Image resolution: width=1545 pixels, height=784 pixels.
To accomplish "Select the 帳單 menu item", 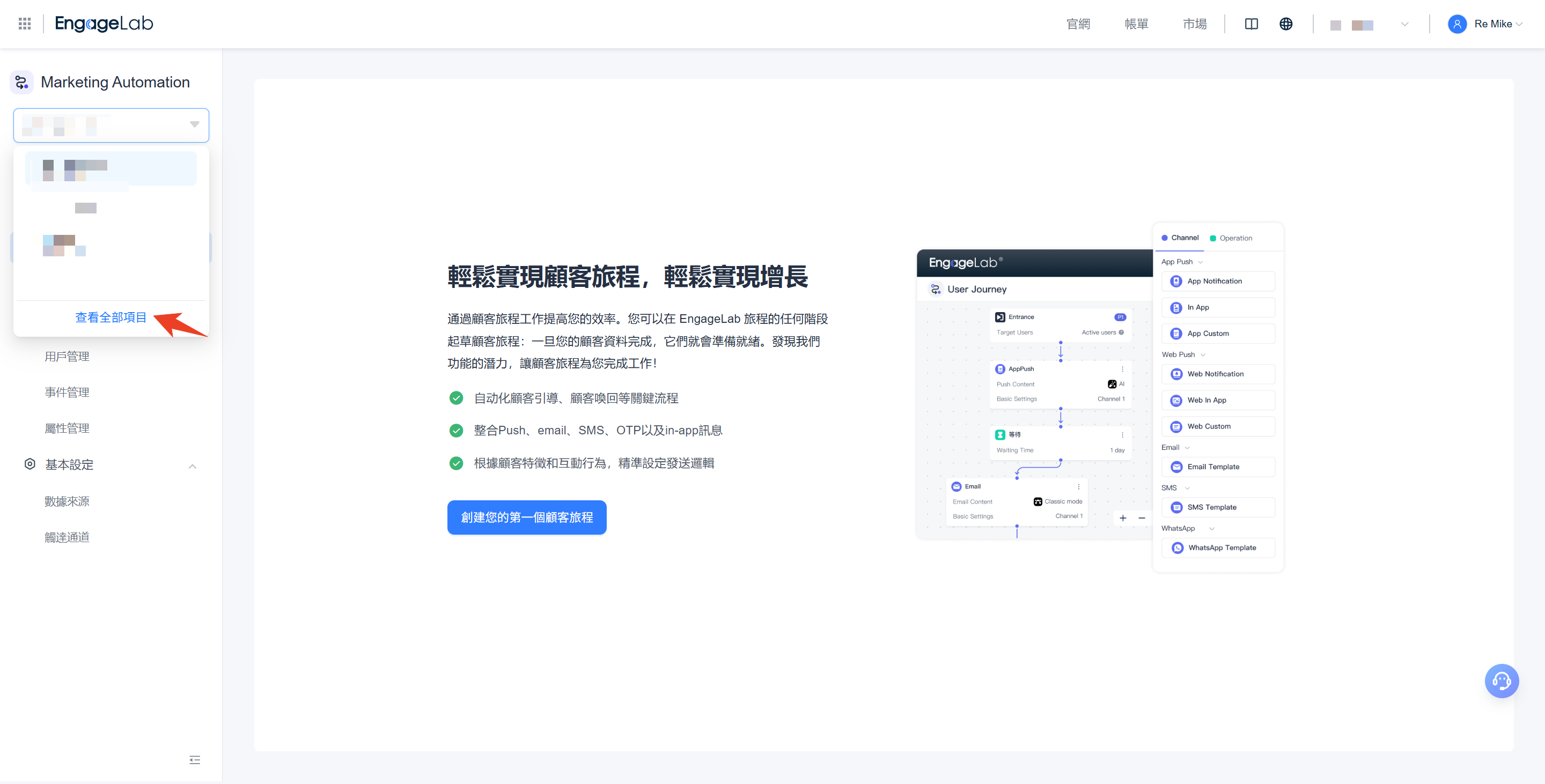I will click(1136, 24).
